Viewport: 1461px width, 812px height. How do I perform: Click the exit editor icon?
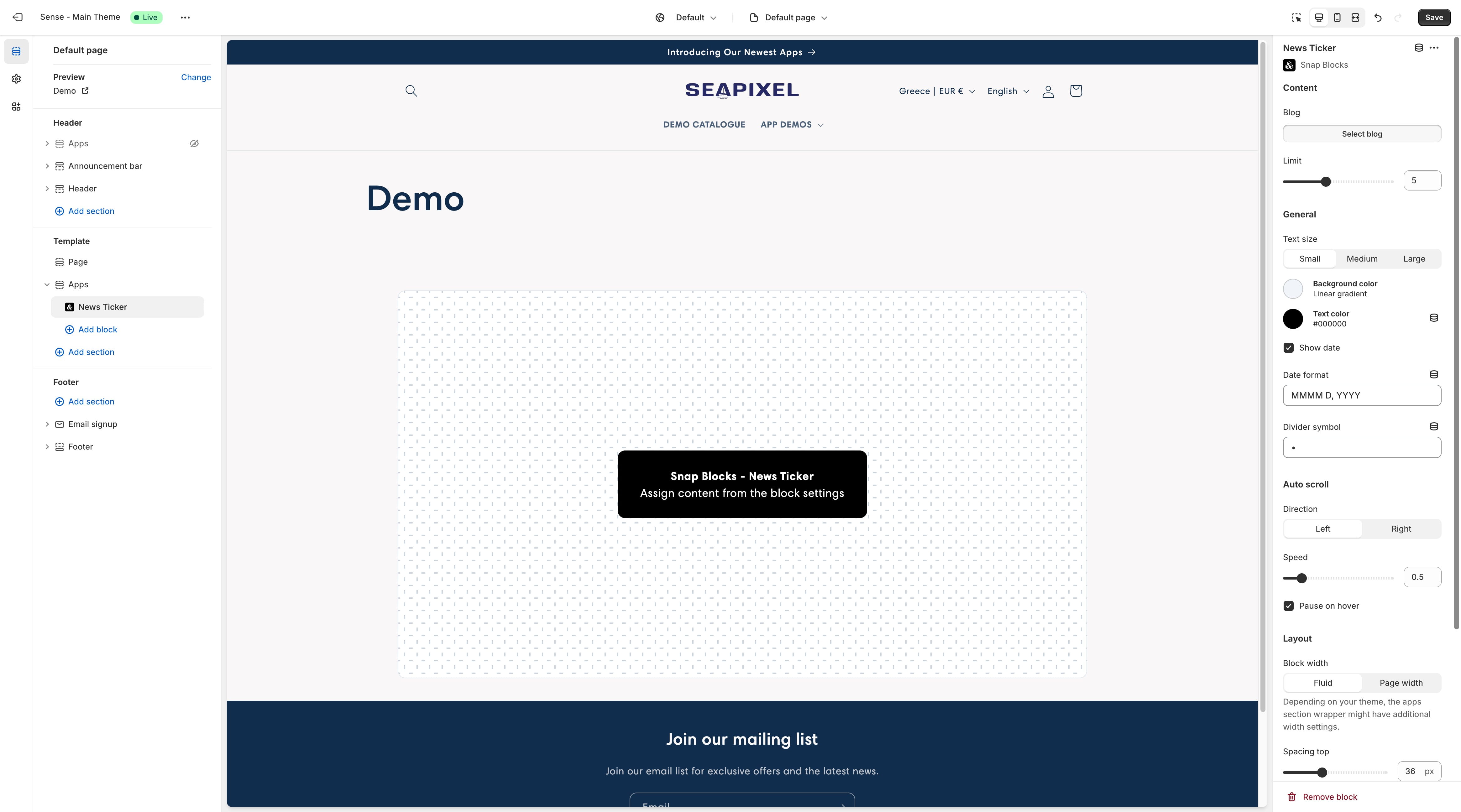pyautogui.click(x=18, y=18)
